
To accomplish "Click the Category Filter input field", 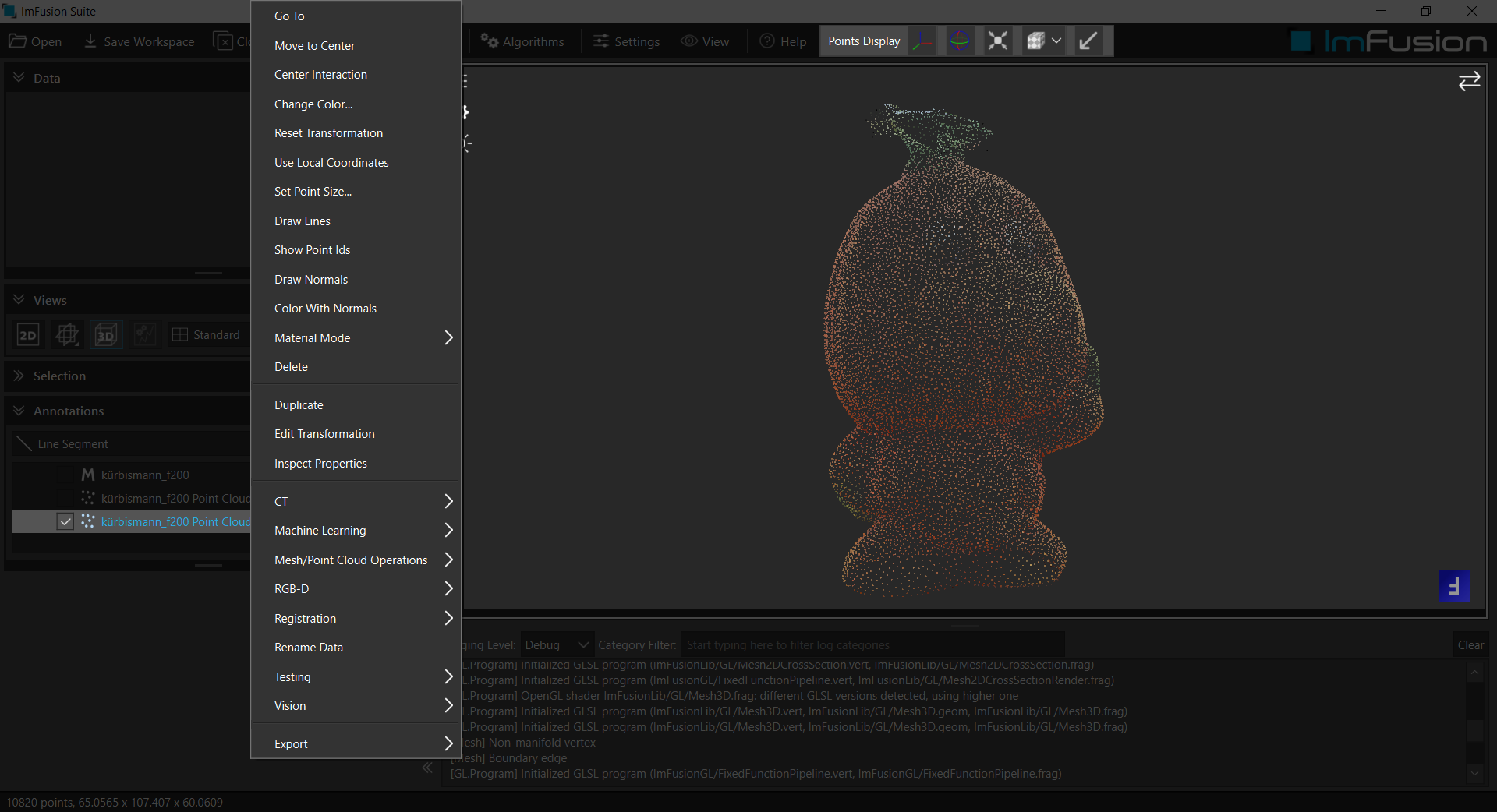I will (872, 645).
